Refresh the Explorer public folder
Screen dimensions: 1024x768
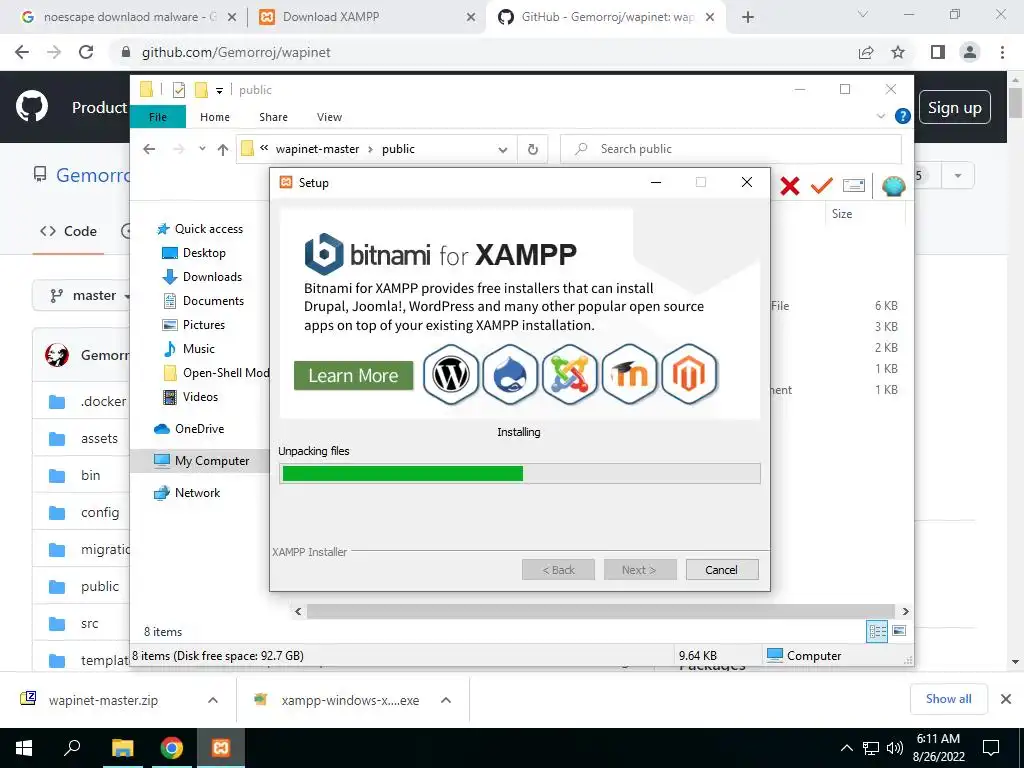click(x=533, y=150)
